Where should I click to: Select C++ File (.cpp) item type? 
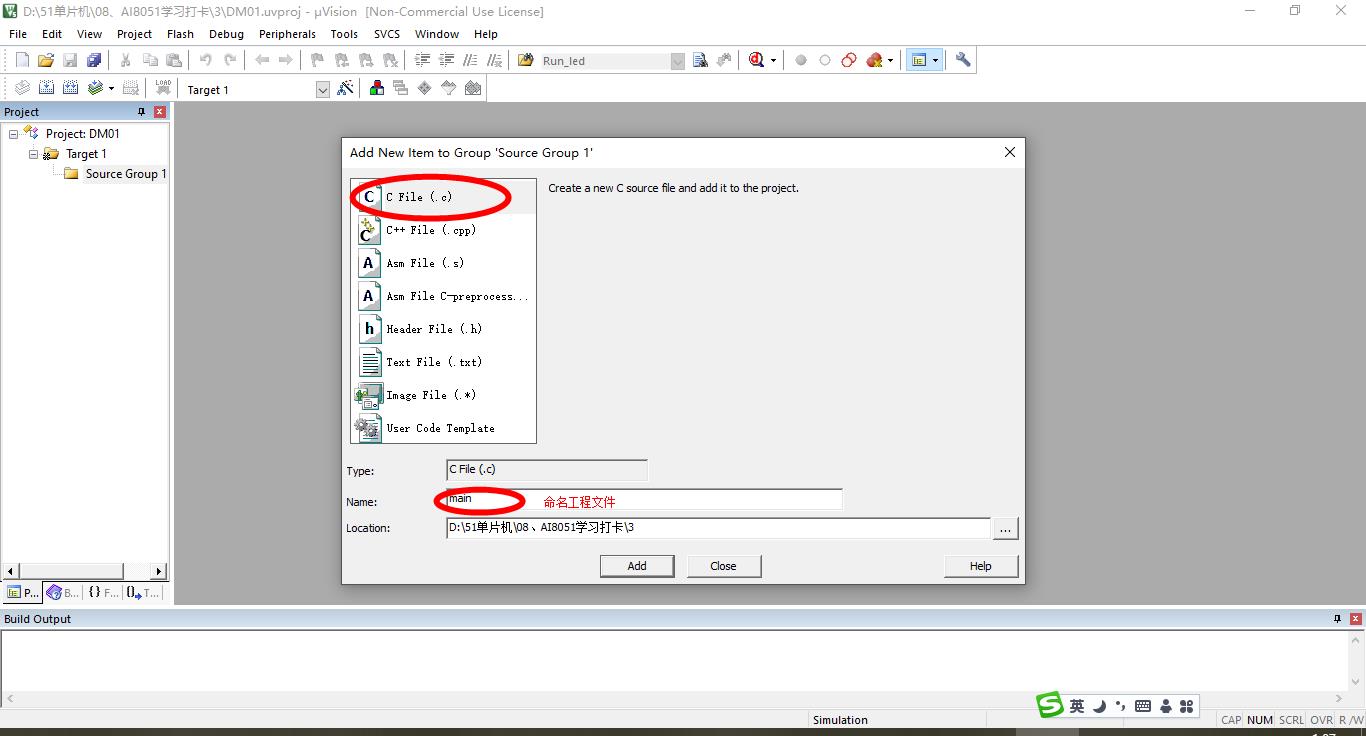445,230
